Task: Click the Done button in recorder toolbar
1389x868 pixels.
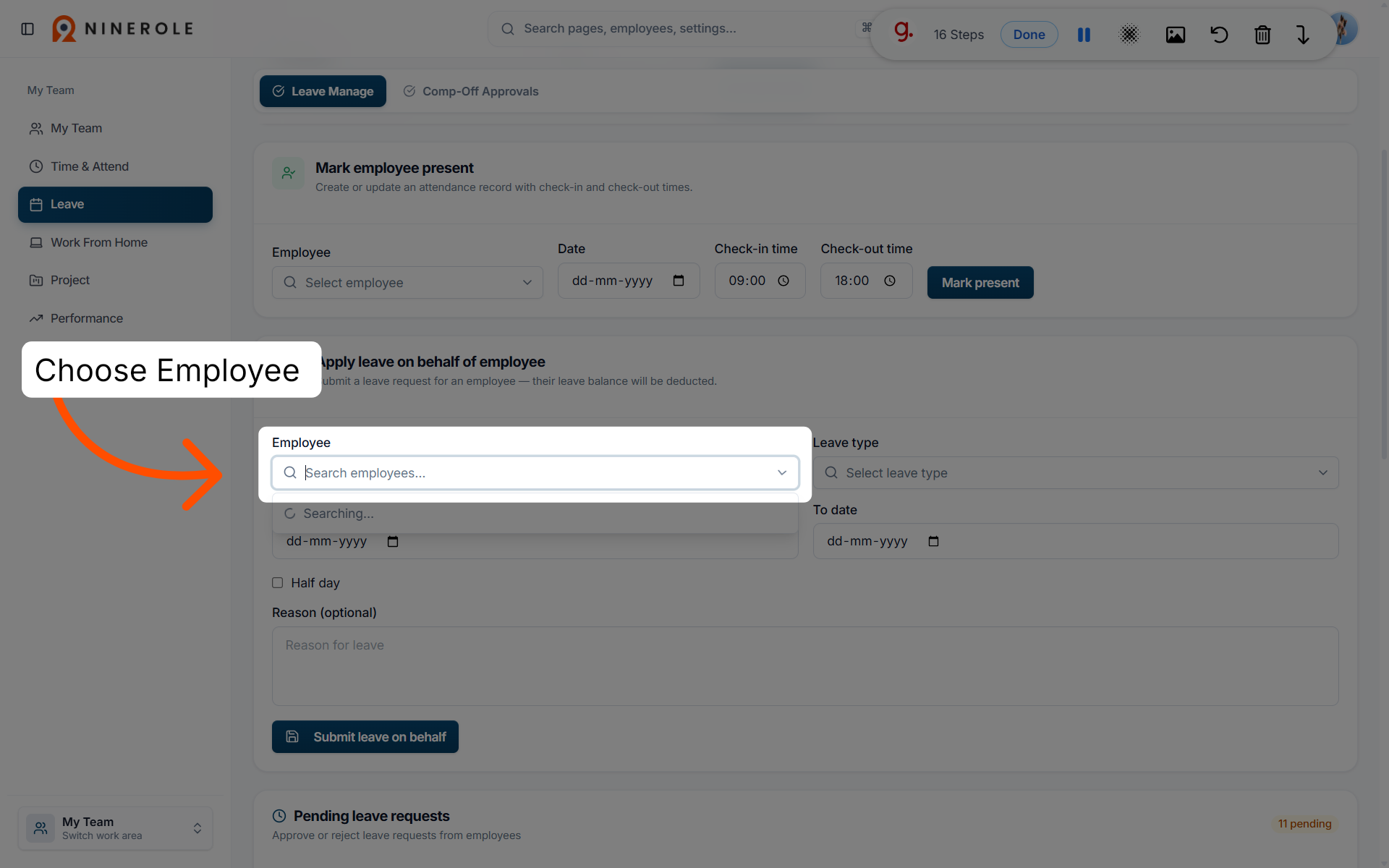Action: (x=1029, y=35)
